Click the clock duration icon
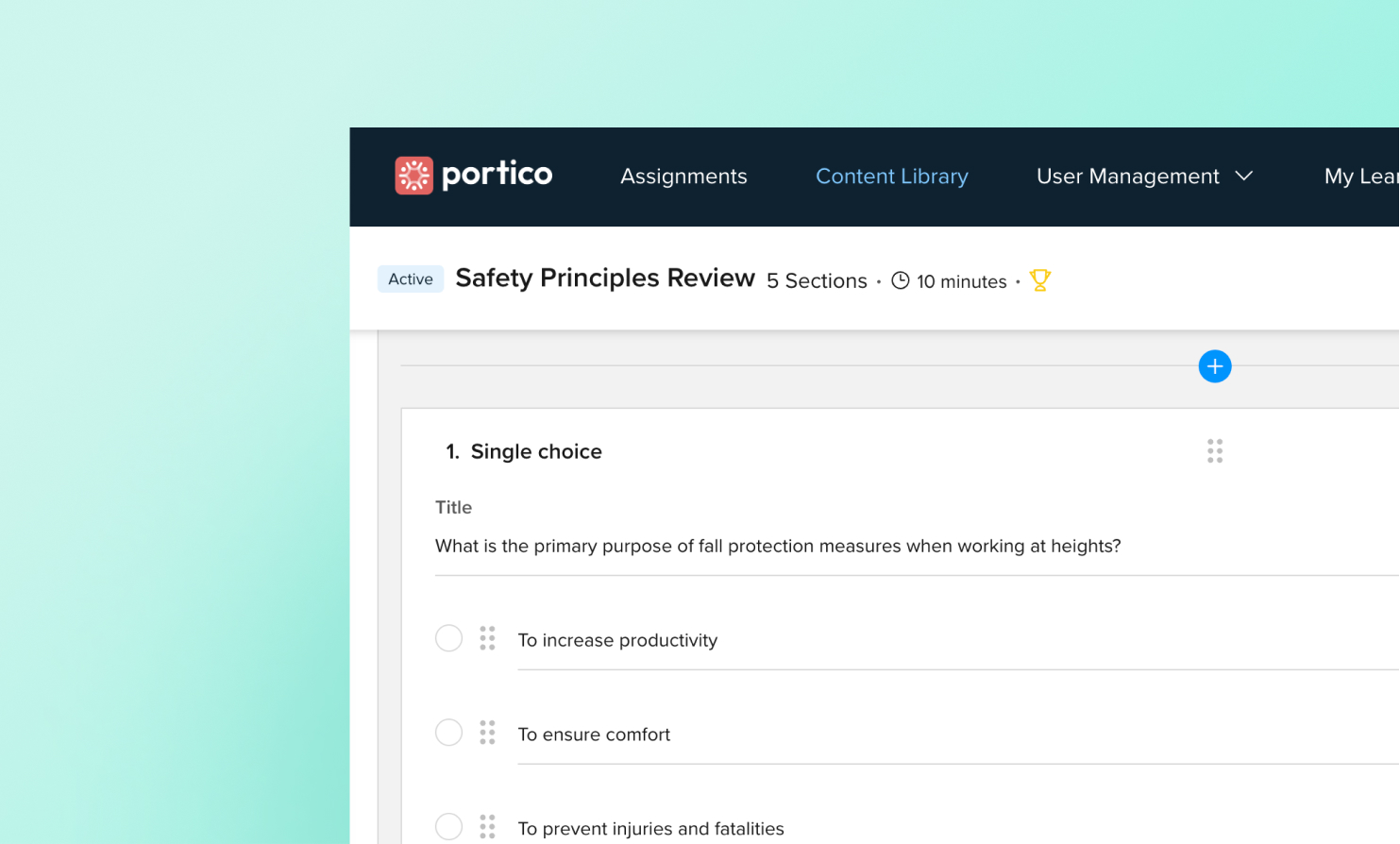 click(x=901, y=280)
